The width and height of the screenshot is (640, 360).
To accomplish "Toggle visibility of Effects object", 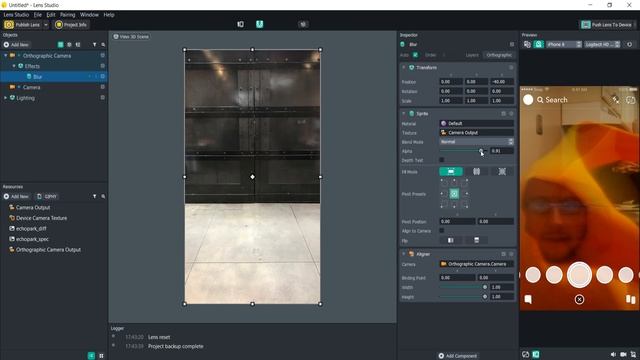I will [102, 66].
